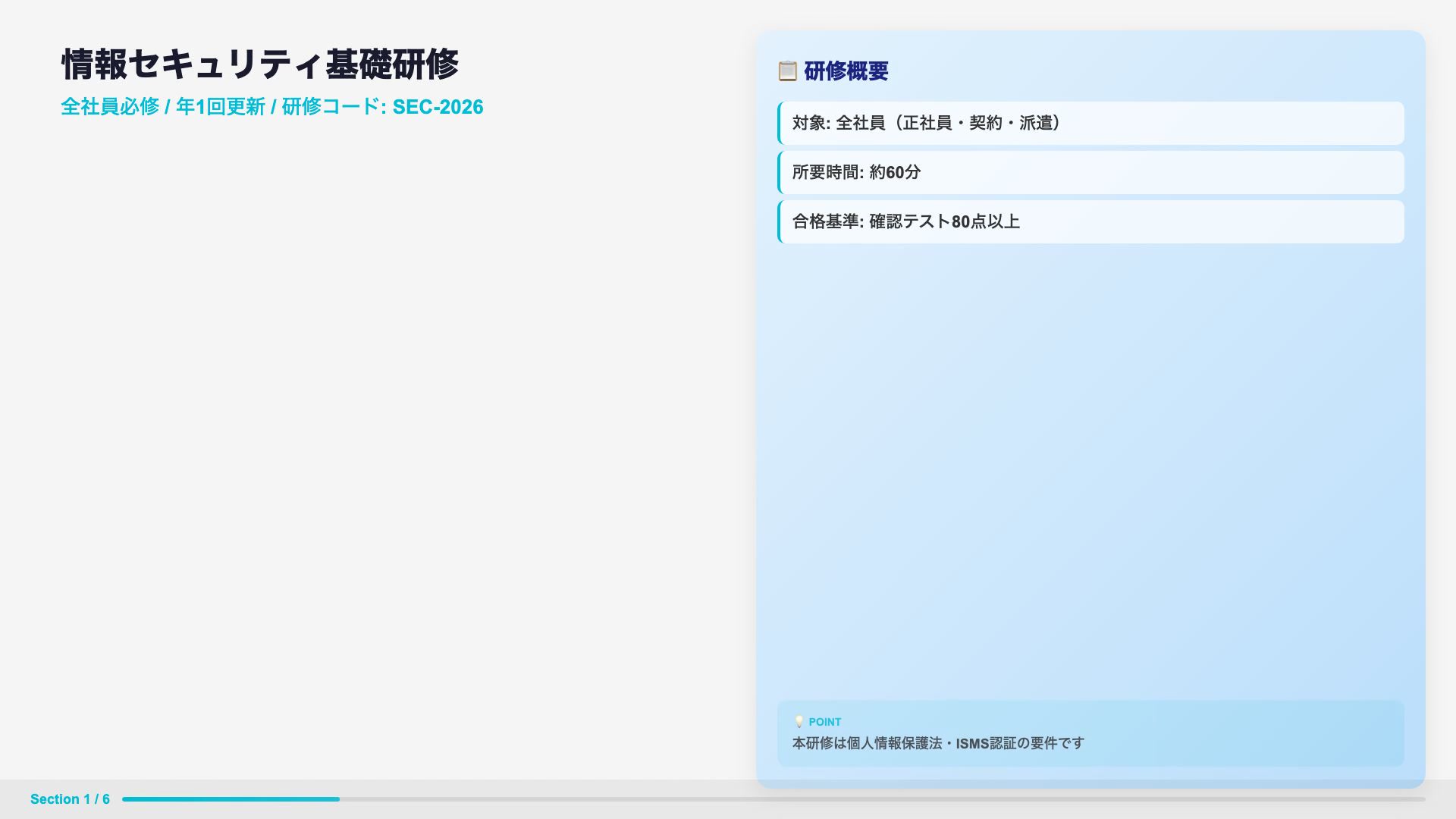Image resolution: width=1456 pixels, height=819 pixels.
Task: Select the 研修概要 panel heading
Action: click(846, 71)
